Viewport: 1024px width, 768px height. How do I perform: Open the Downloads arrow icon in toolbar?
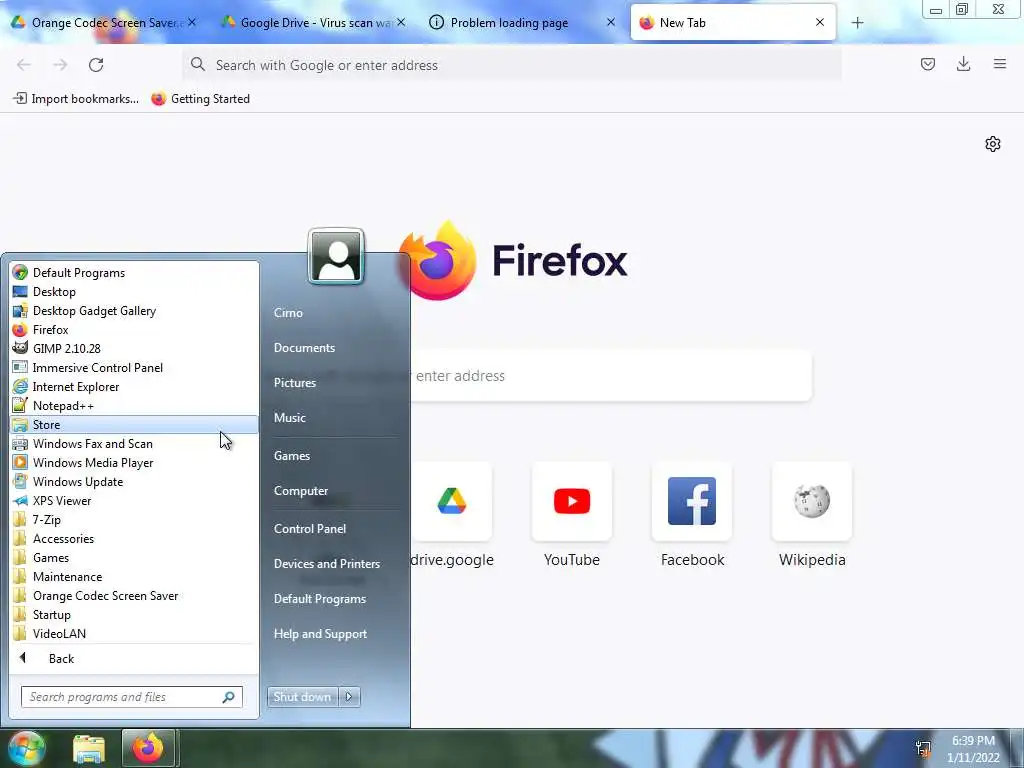[x=963, y=64]
